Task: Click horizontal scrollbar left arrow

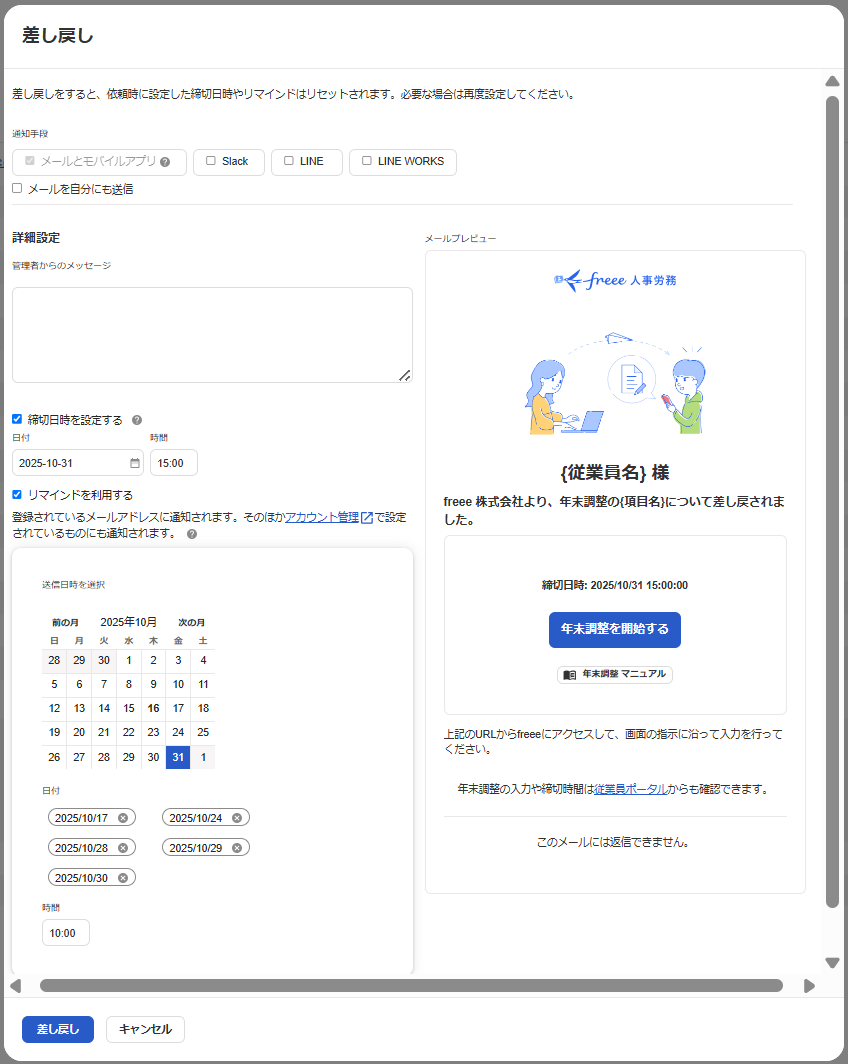Action: coord(16,985)
